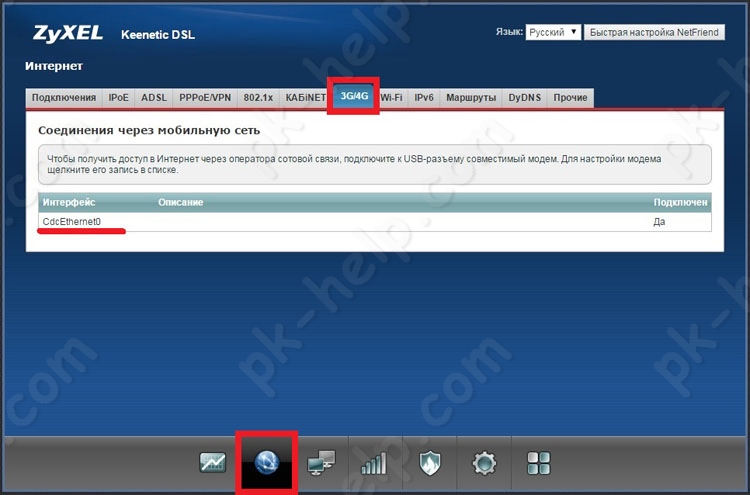The height and width of the screenshot is (495, 750).
Task: Click the Да value in Подключен column
Action: pyautogui.click(x=659, y=222)
